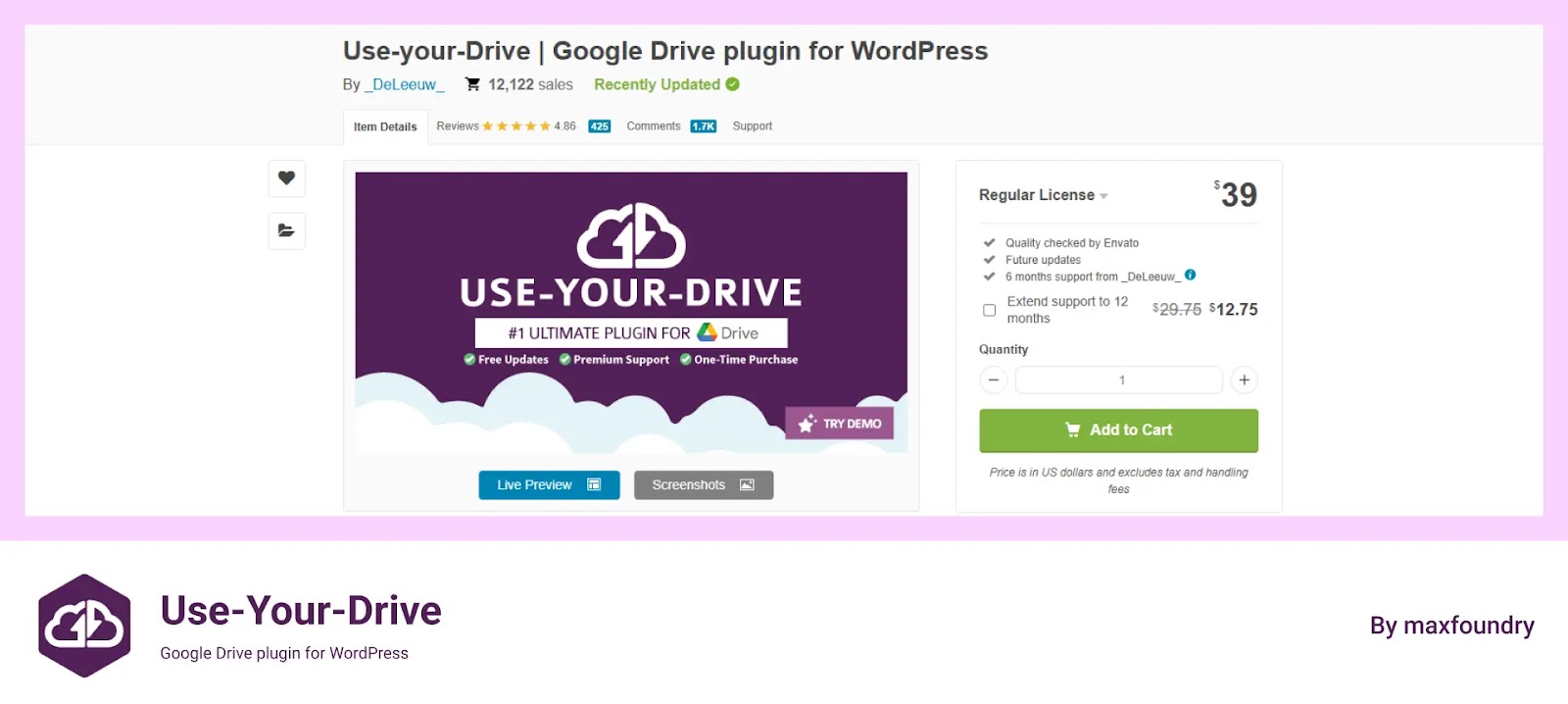This screenshot has width=1568, height=704.
Task: Click the struck-through $29.75 price
Action: point(1177,309)
